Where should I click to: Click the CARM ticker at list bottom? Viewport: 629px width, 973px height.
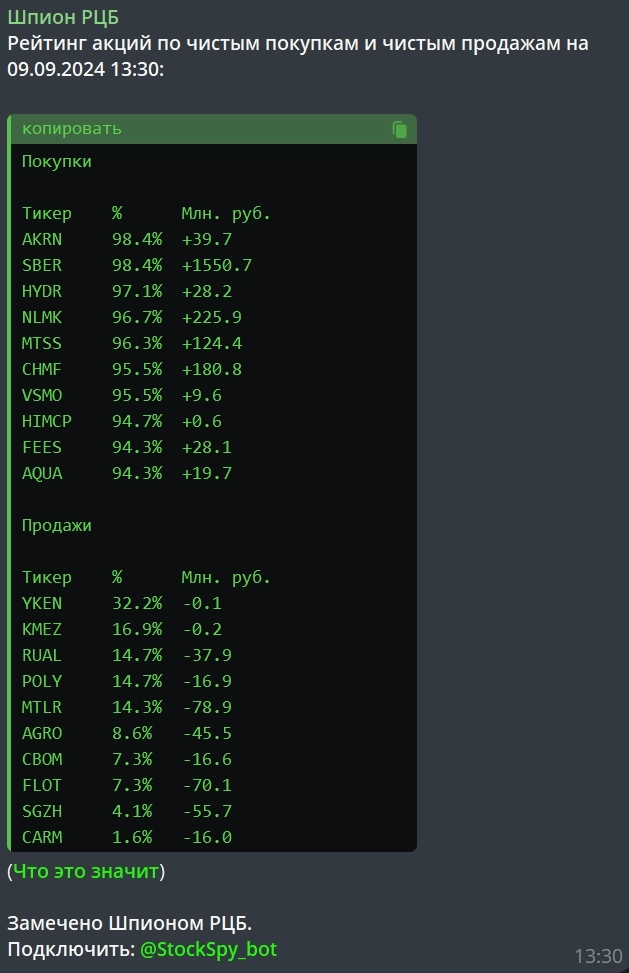(42, 837)
